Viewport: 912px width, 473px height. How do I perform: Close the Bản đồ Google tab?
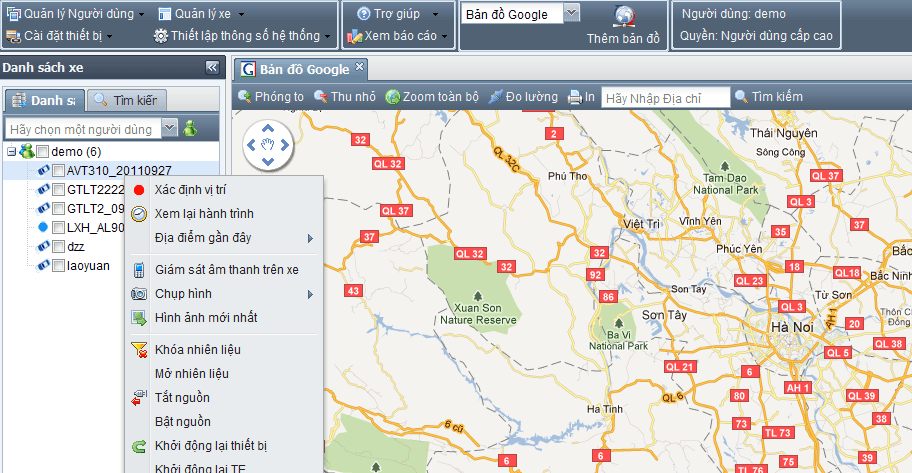[x=359, y=66]
